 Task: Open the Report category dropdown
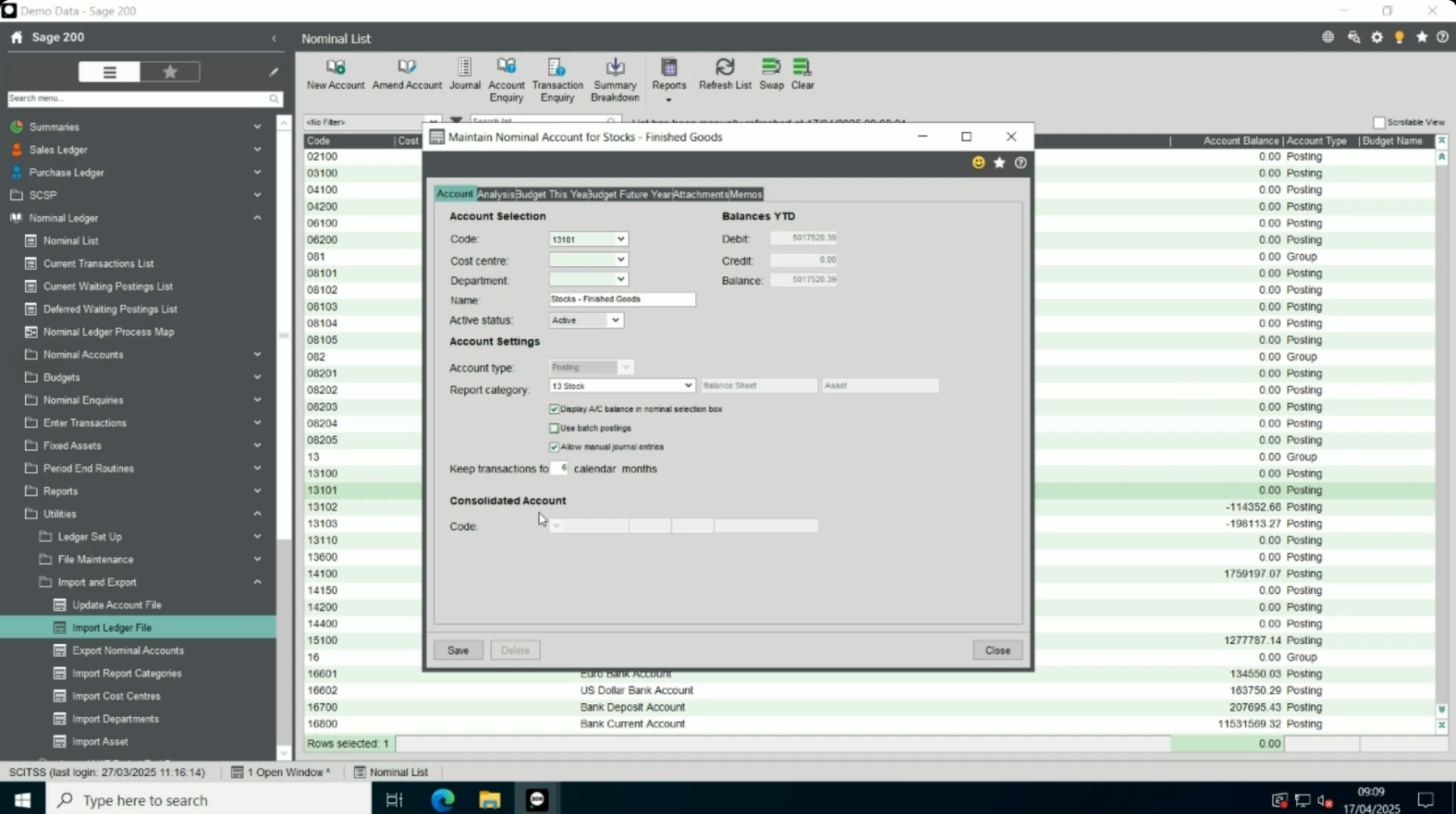point(688,386)
